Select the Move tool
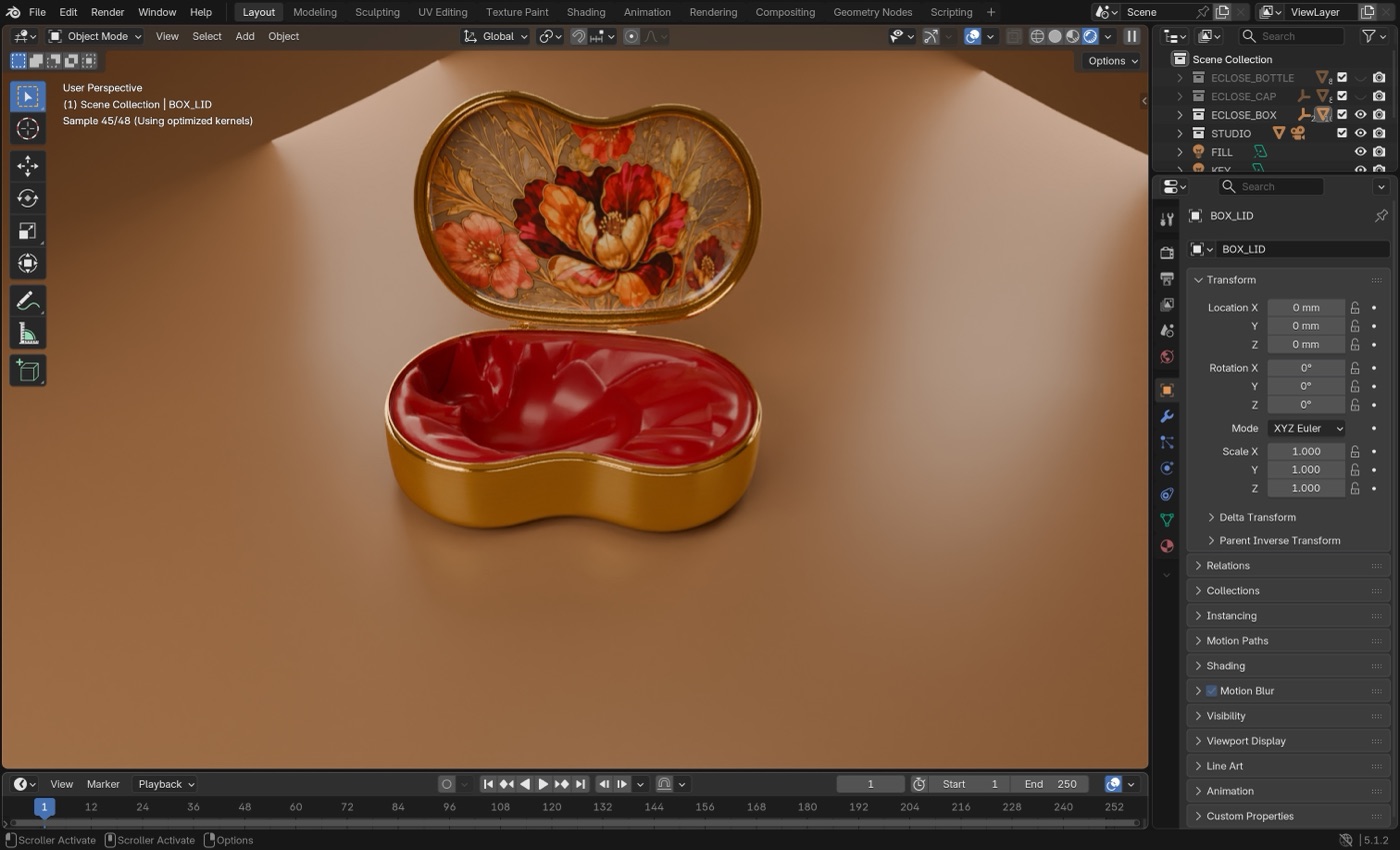Screen dimensions: 1400x850 pyautogui.click(x=28, y=165)
